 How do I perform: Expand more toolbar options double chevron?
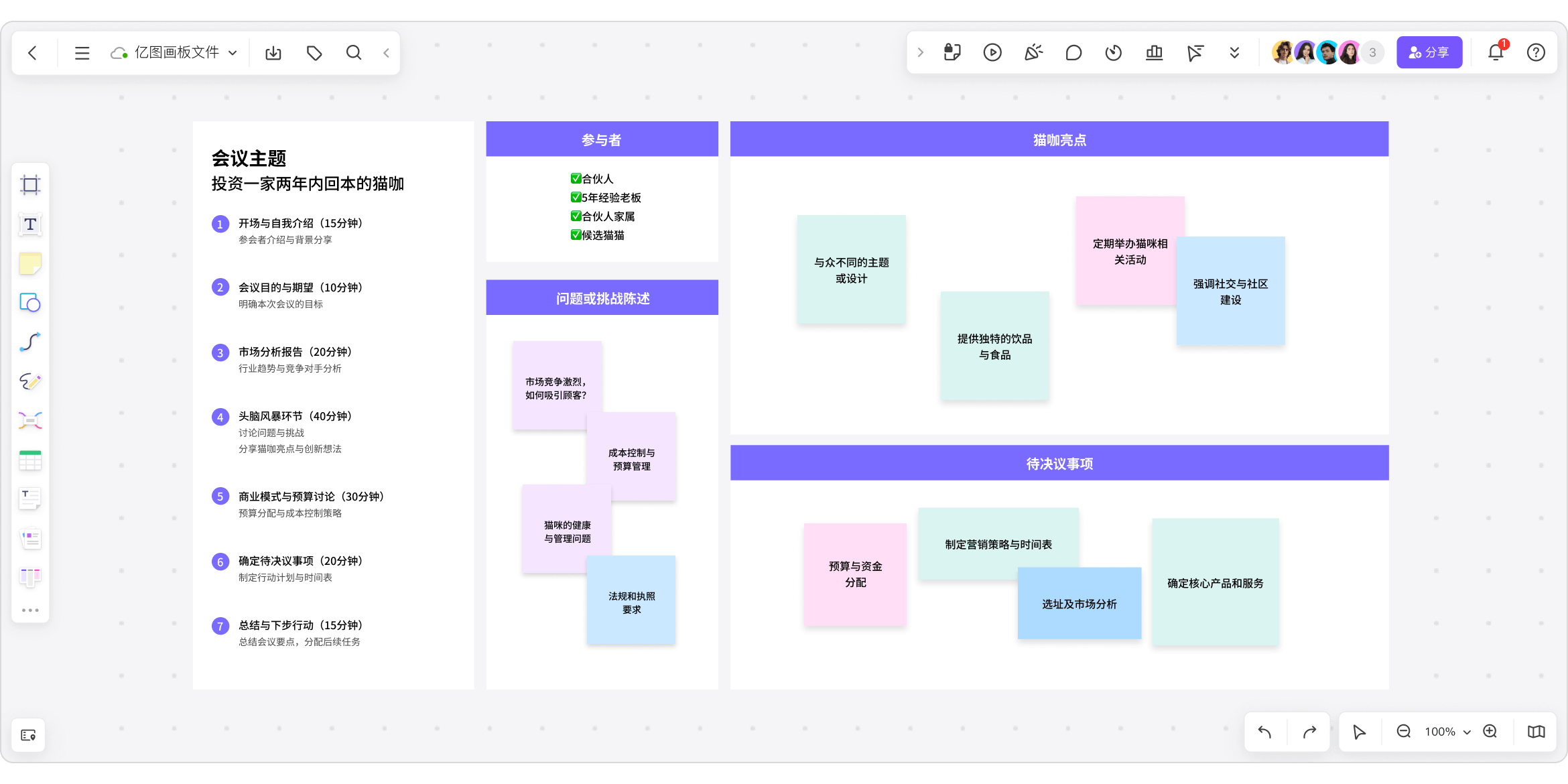click(x=1234, y=52)
